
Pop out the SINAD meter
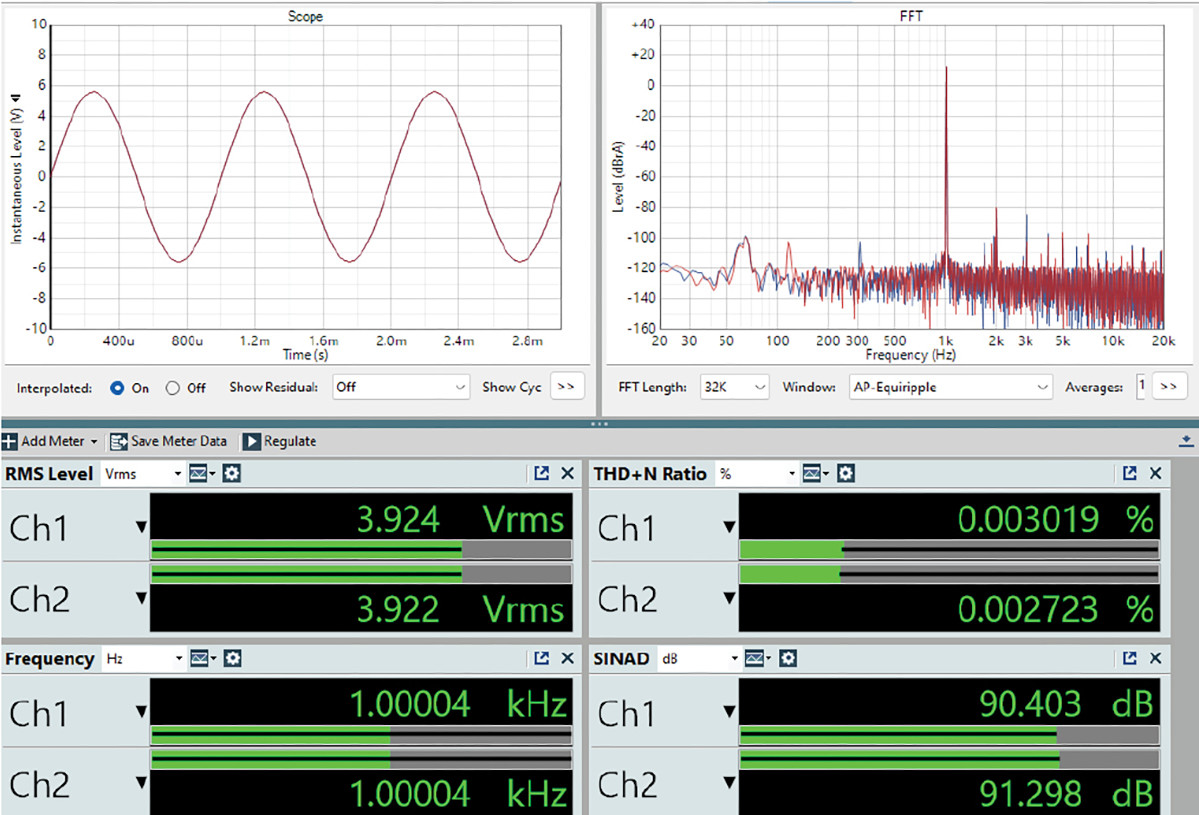point(1129,658)
